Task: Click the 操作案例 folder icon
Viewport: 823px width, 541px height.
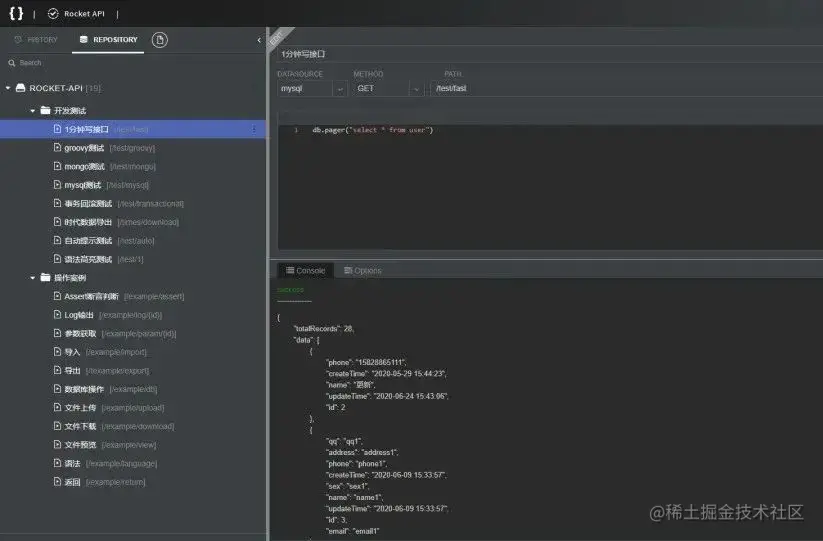Action: (x=45, y=277)
